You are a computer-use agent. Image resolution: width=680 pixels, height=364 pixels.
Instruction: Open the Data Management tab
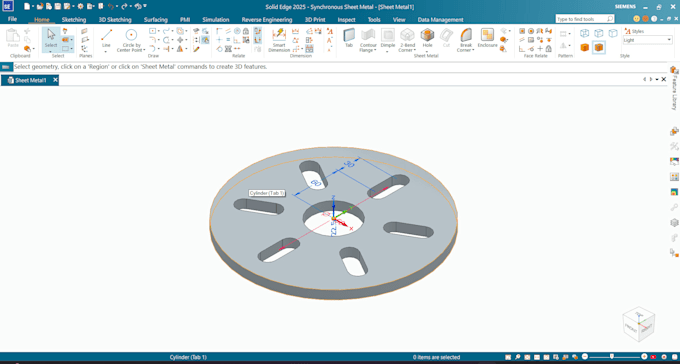point(440,20)
